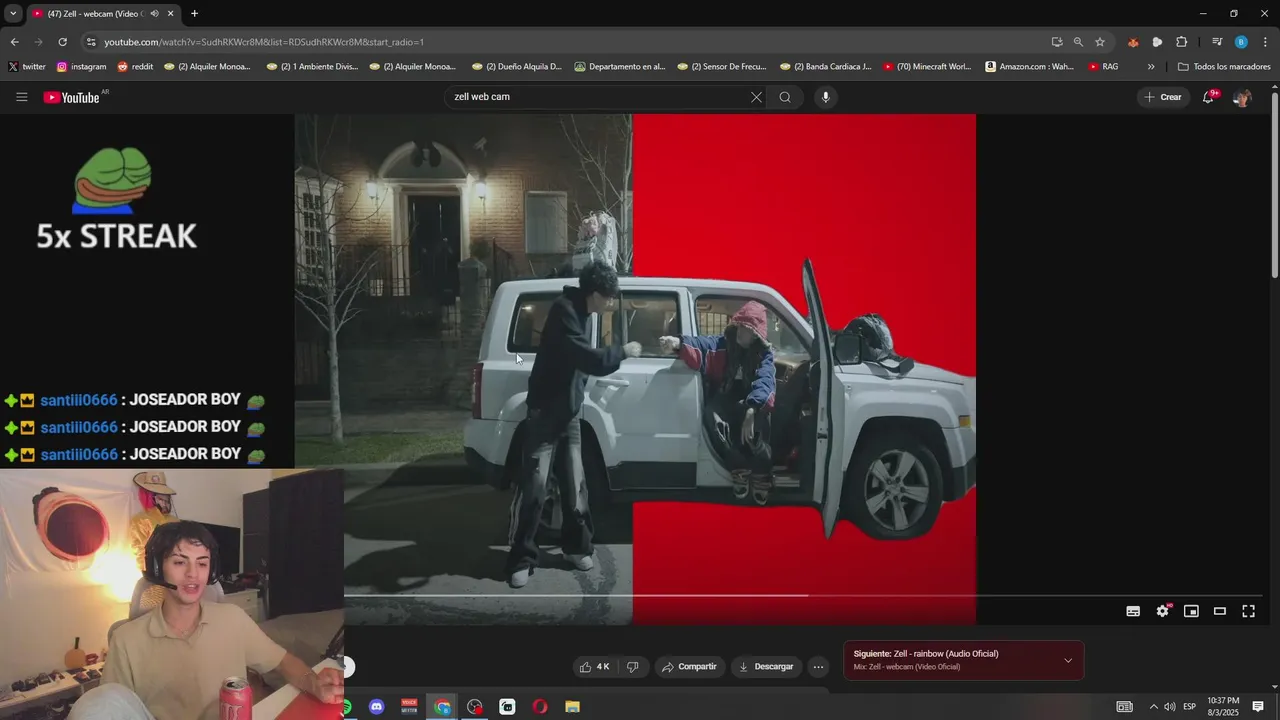Open the '(2) Banda Cardiaca J...' bookmark
Screen dimensions: 1280x720
tap(825, 67)
